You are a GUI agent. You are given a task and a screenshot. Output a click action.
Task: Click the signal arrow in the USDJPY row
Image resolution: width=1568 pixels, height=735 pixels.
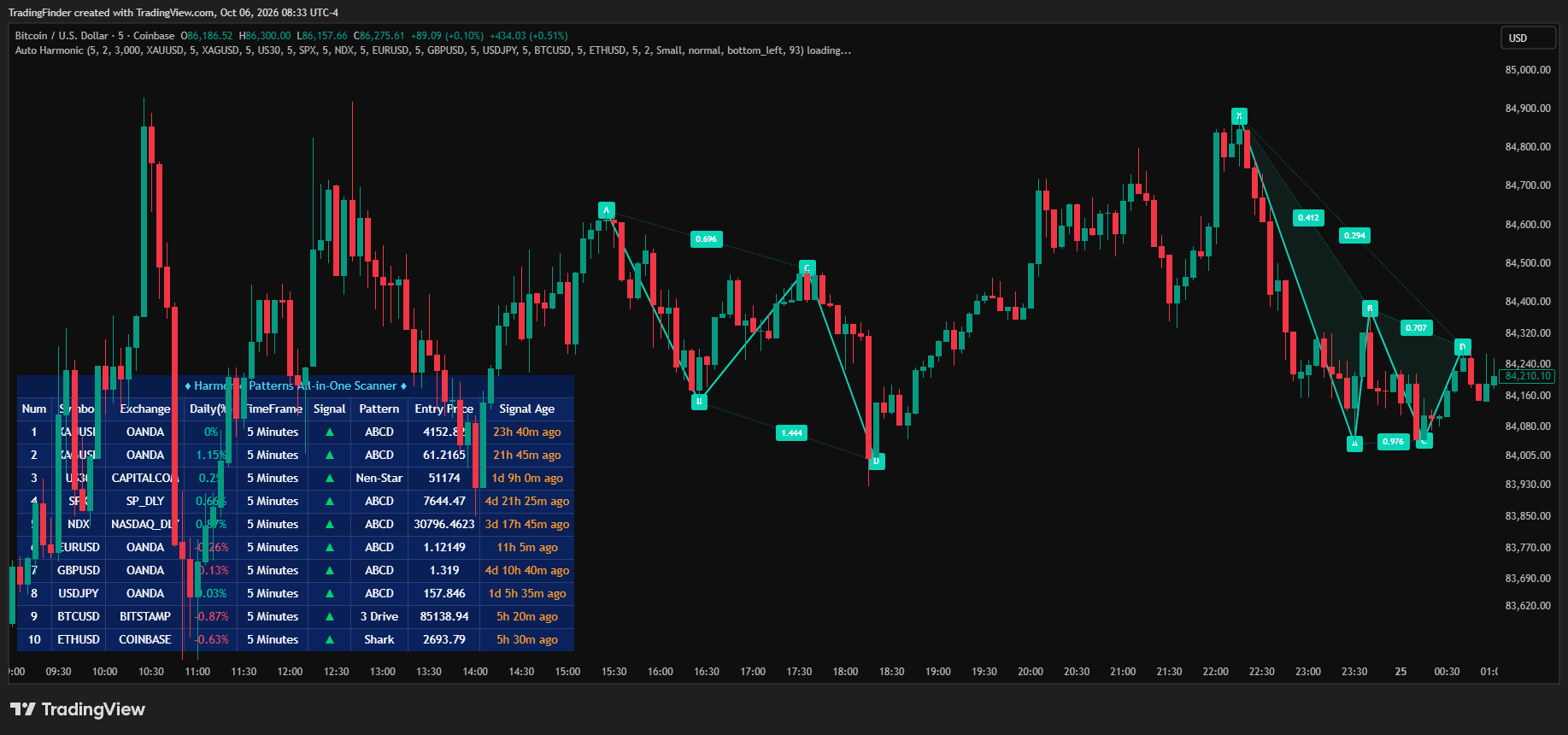tap(329, 594)
